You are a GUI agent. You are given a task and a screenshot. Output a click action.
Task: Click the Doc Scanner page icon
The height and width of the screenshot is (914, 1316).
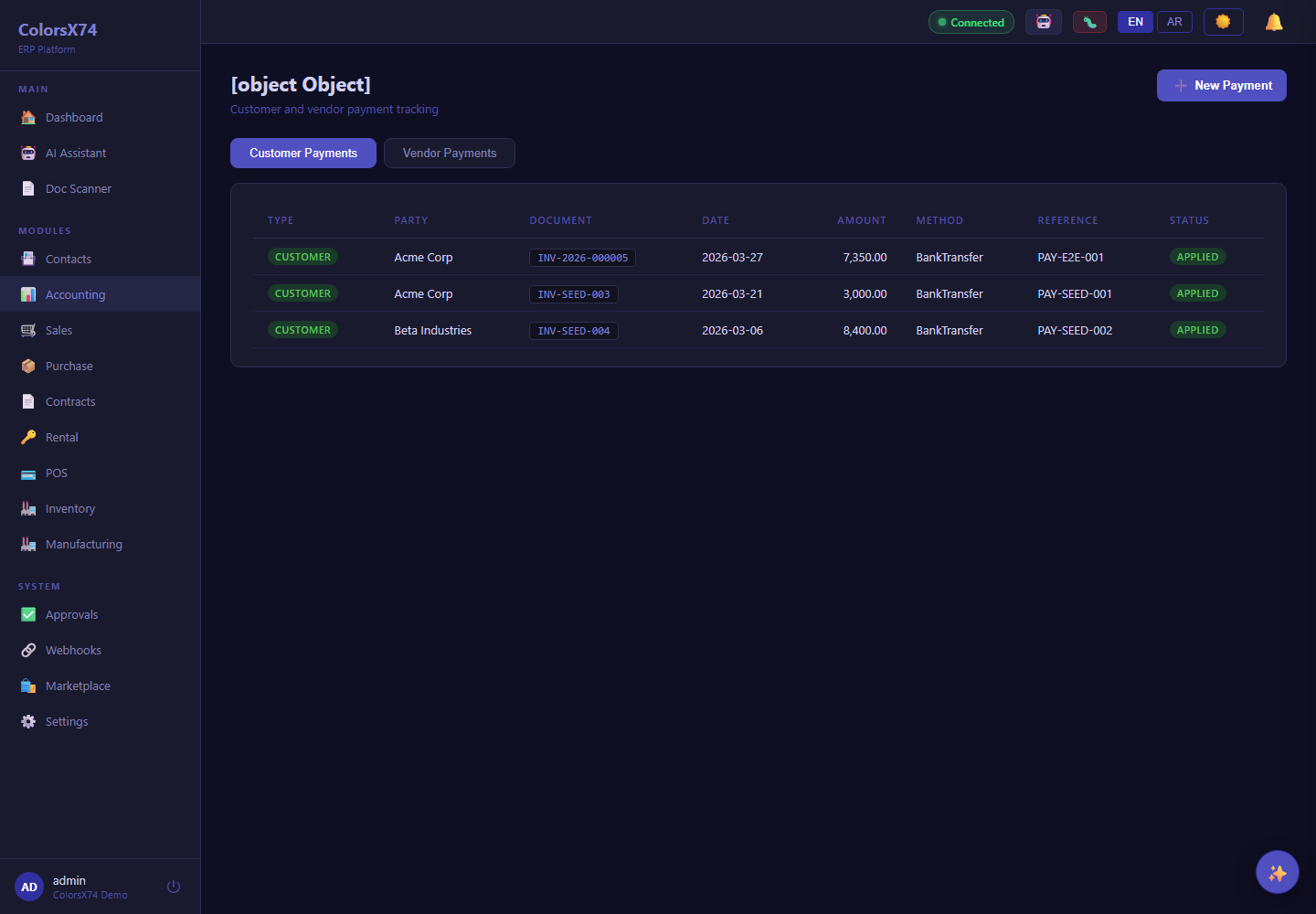(x=28, y=188)
